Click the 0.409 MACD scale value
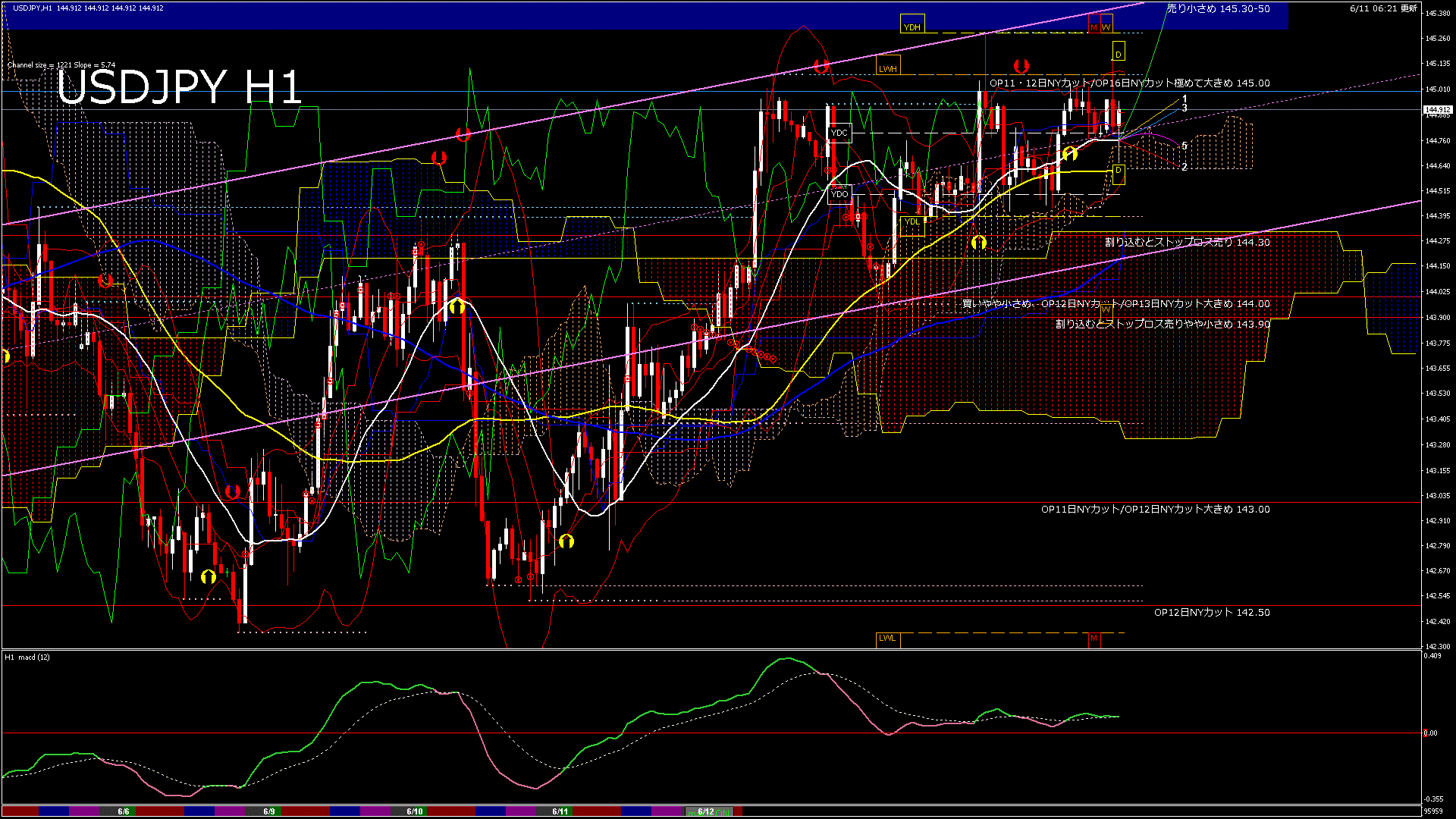The width and height of the screenshot is (1456, 819). [x=1432, y=656]
